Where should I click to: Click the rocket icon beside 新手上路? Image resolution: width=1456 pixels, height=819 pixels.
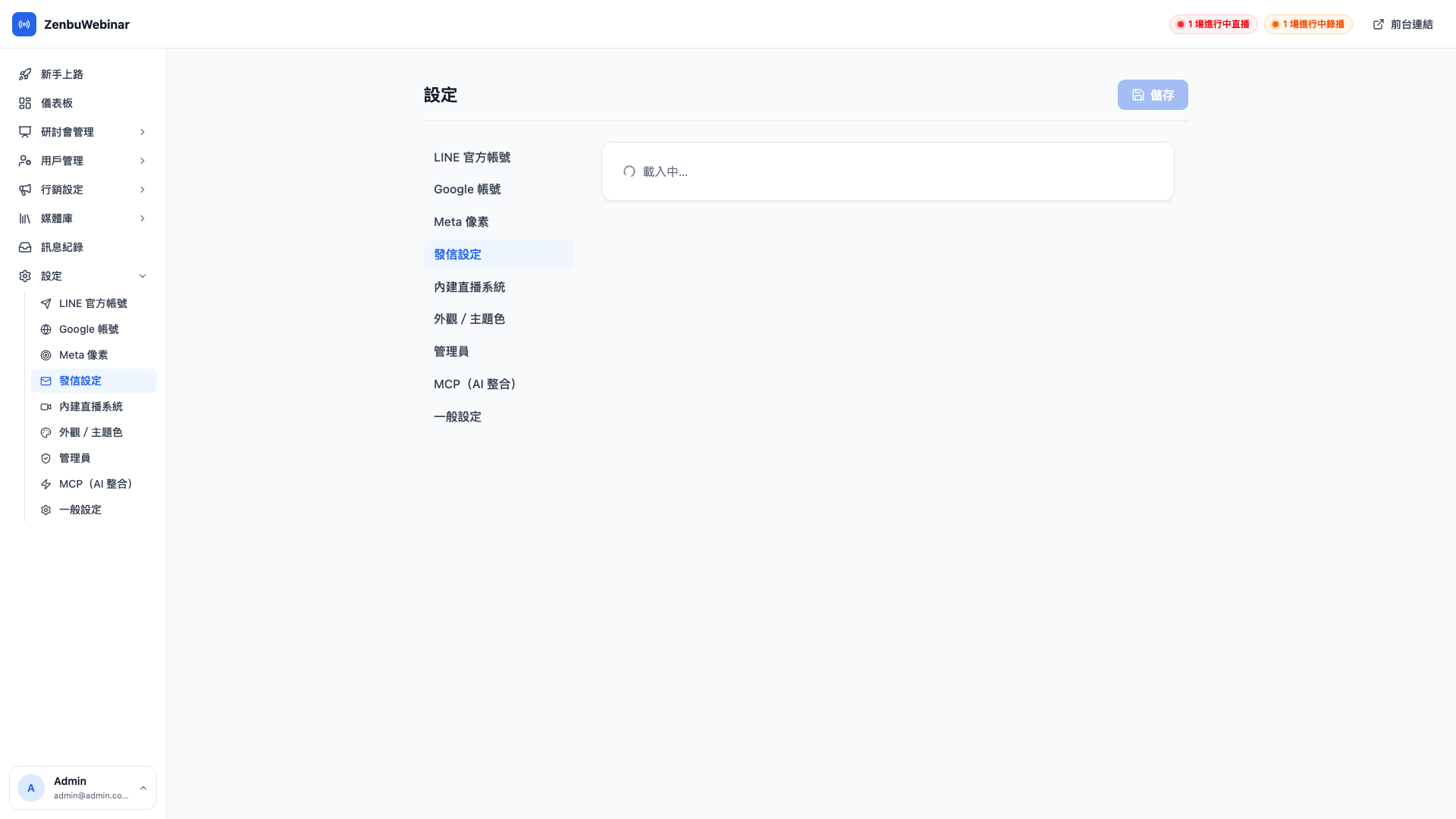(25, 74)
